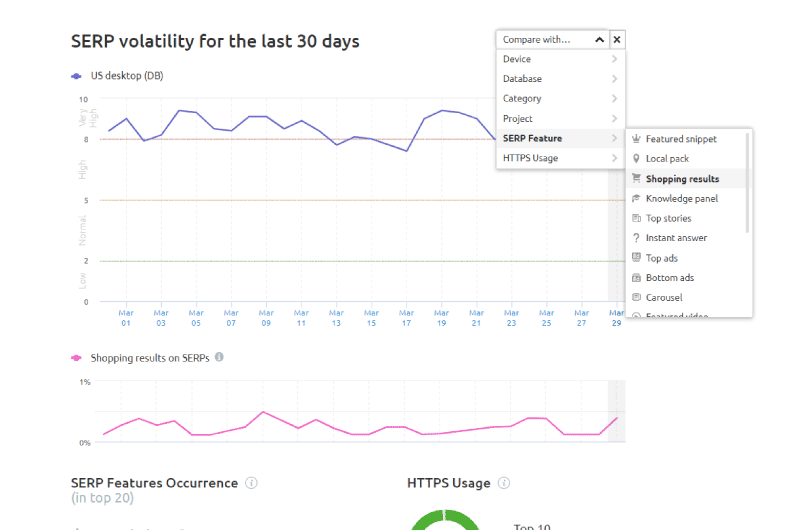This screenshot has height=530, width=800.
Task: Open the Project menu item
Action: (560, 118)
